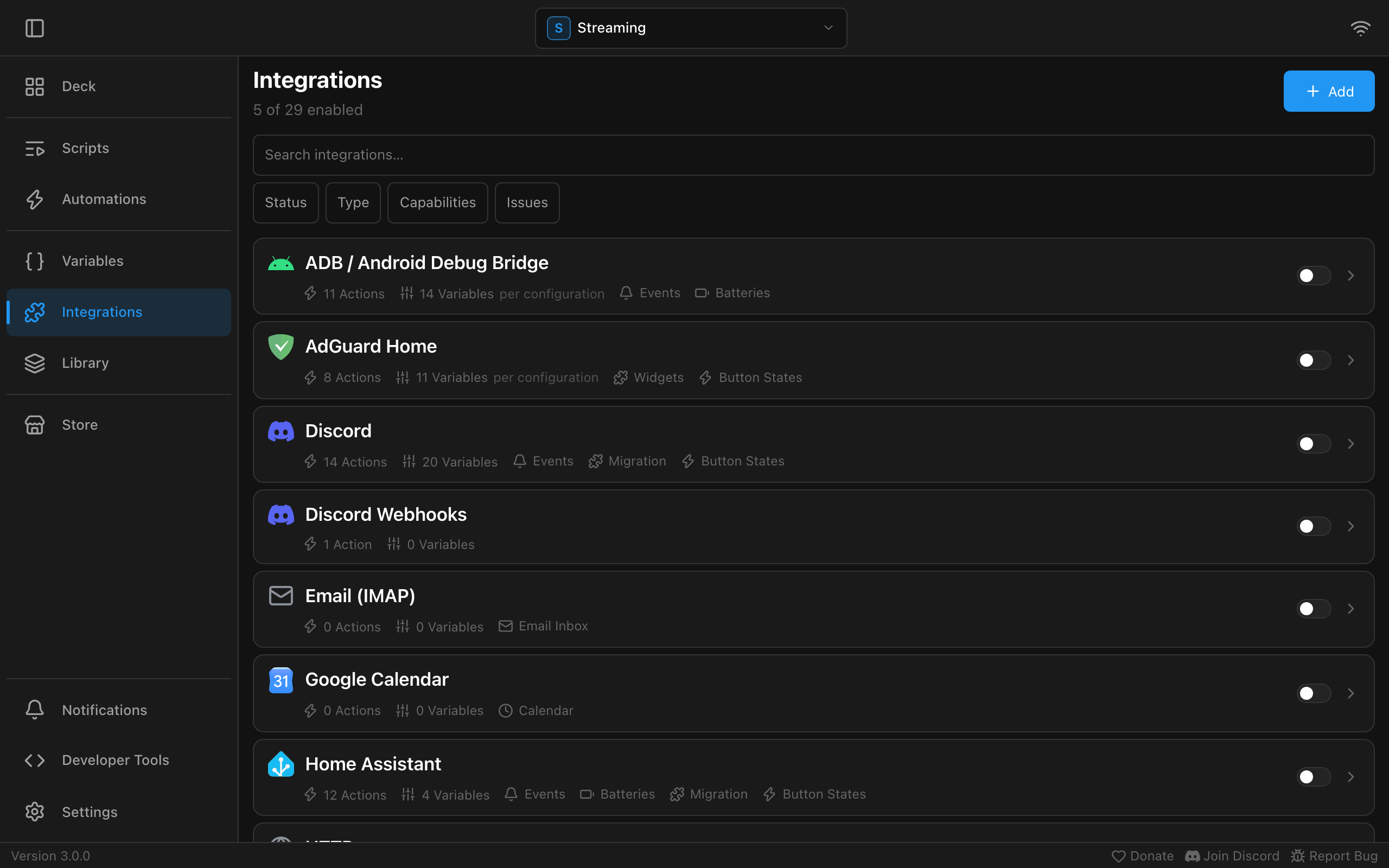Click the Deck grid icon in sidebar
Screen dimensions: 1389x868
(34, 86)
